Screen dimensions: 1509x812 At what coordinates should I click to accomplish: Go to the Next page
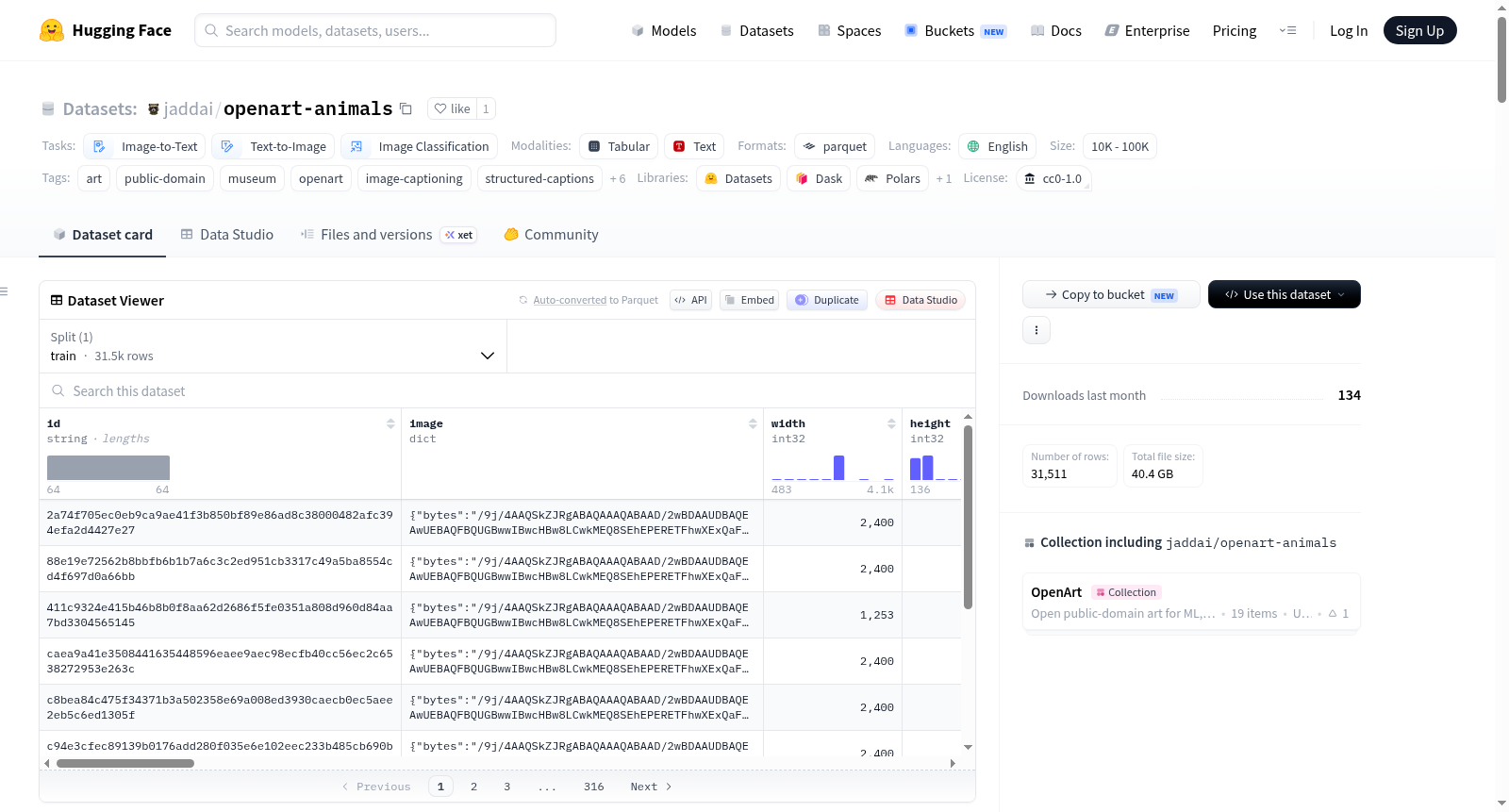(x=651, y=787)
